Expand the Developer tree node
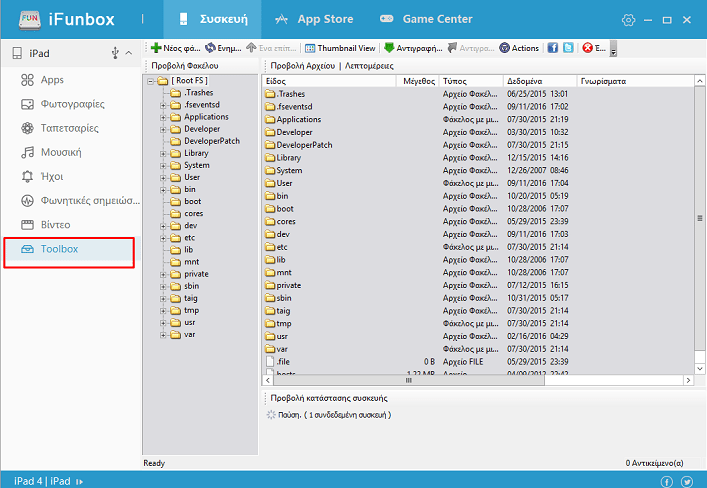The width and height of the screenshot is (707, 488). (163, 130)
